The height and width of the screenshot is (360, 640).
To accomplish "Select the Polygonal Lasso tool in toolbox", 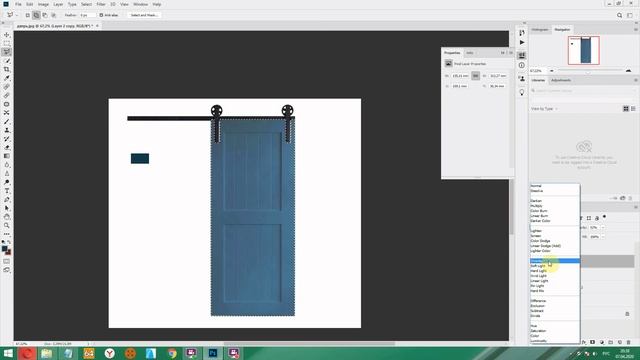I will coord(7,52).
